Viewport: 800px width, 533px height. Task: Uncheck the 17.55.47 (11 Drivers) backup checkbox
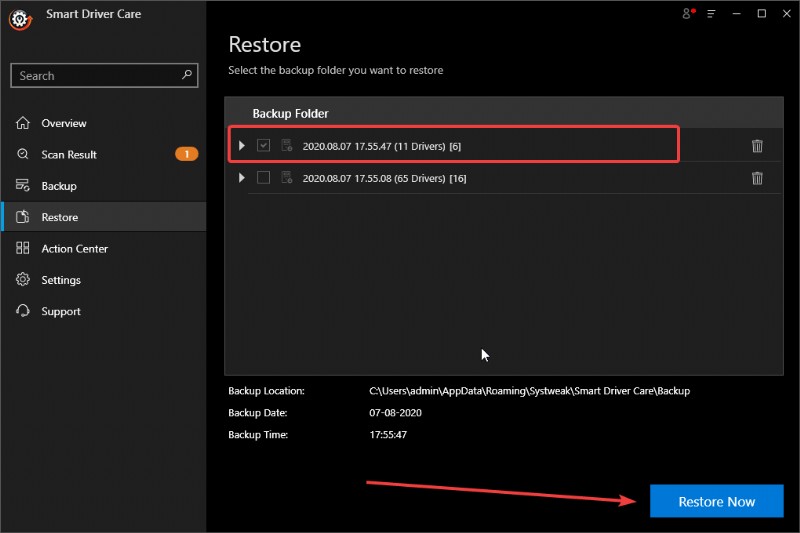coord(263,145)
